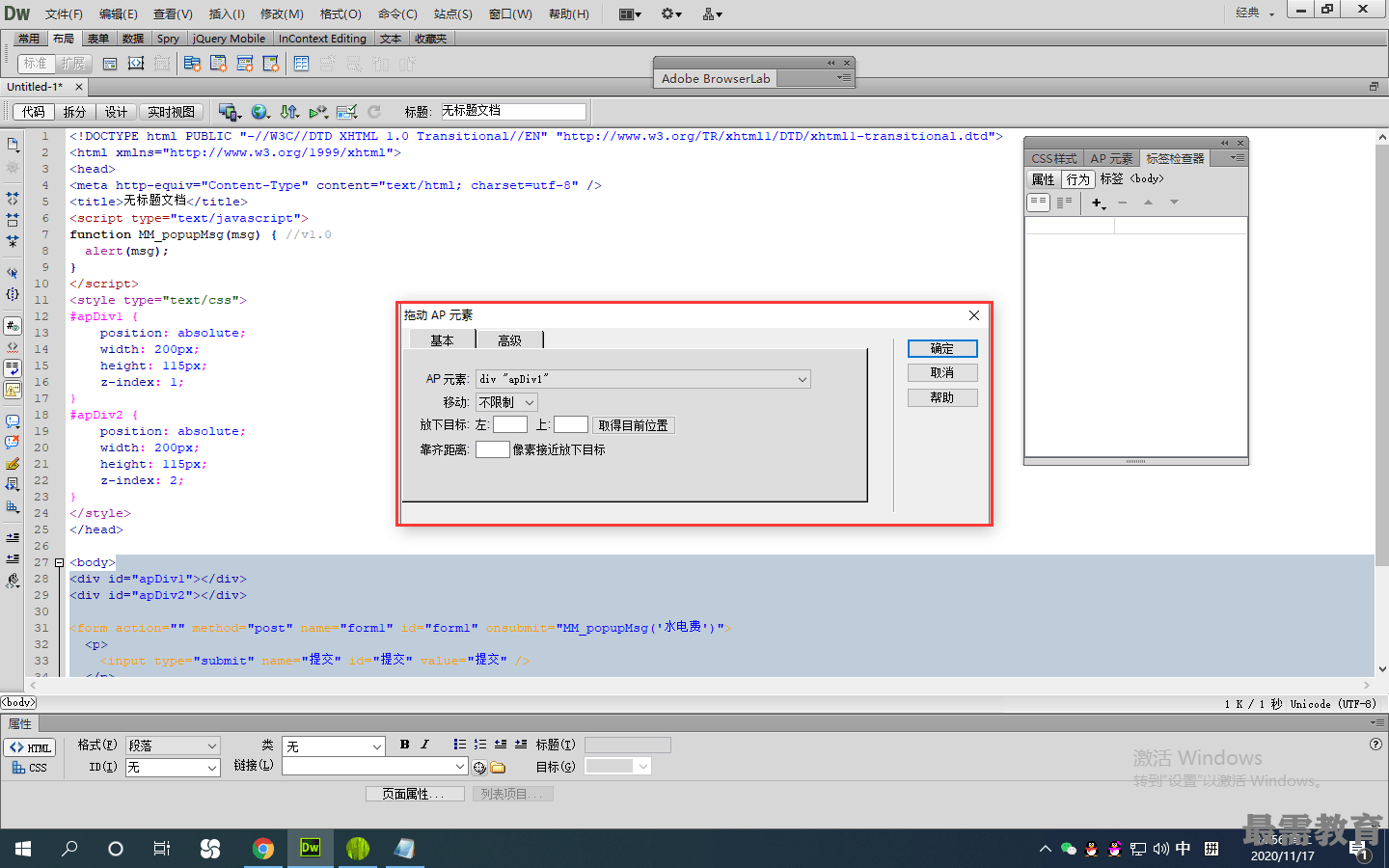Screen dimensions: 1389x868
Task: Indent text in properties panel
Action: (521, 745)
